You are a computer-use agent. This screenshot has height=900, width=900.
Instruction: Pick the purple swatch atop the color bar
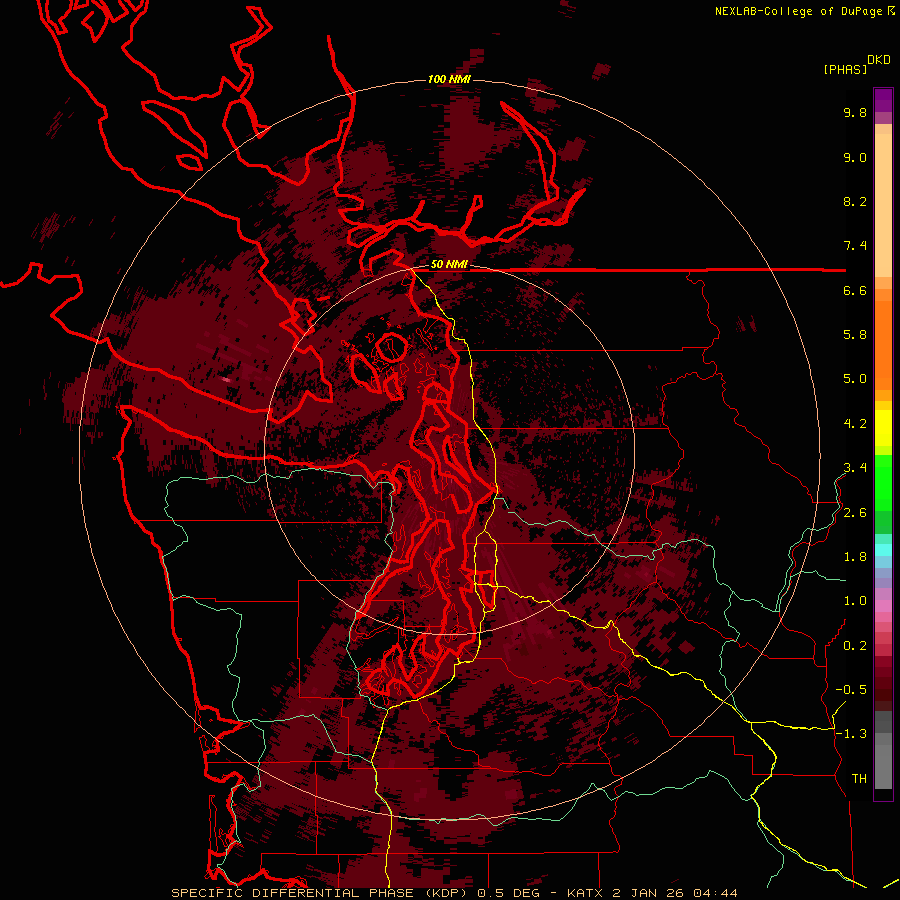[883, 100]
